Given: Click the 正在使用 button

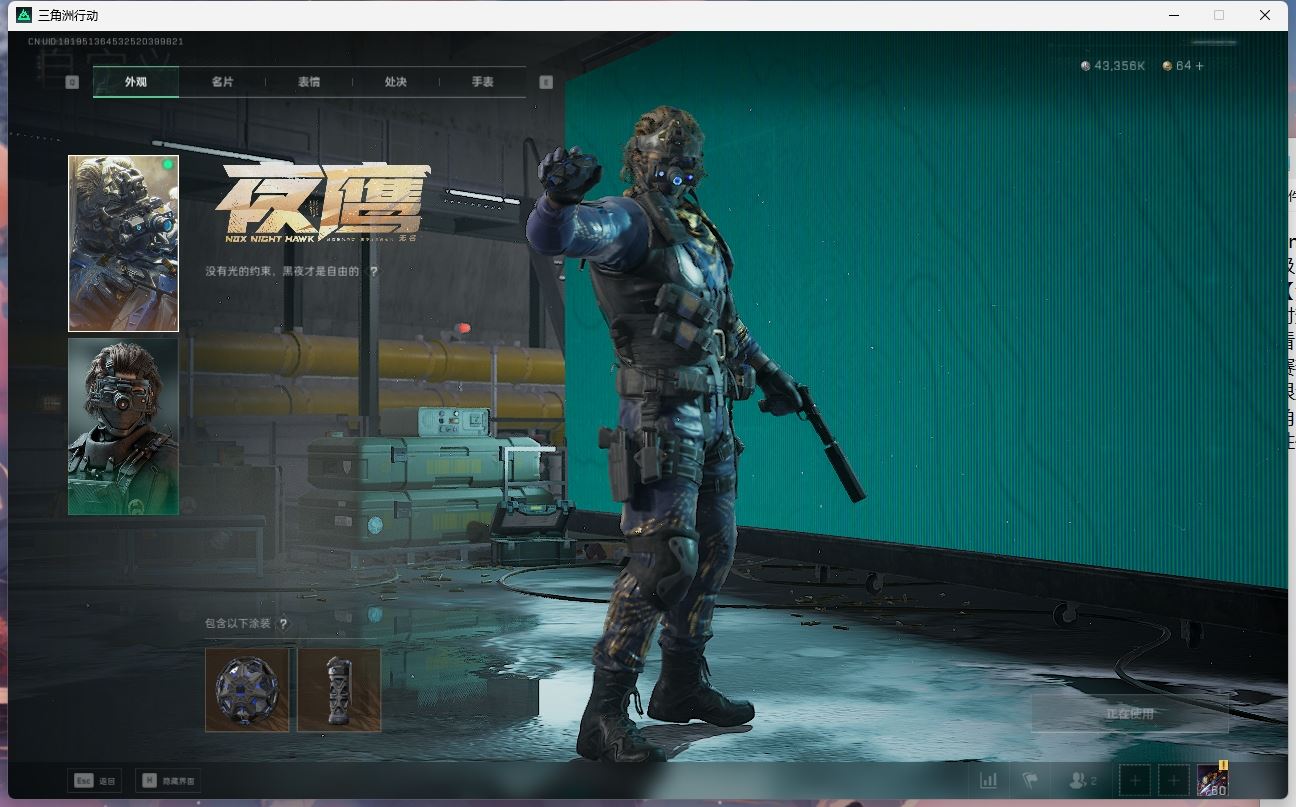Looking at the screenshot, I should pos(1129,714).
